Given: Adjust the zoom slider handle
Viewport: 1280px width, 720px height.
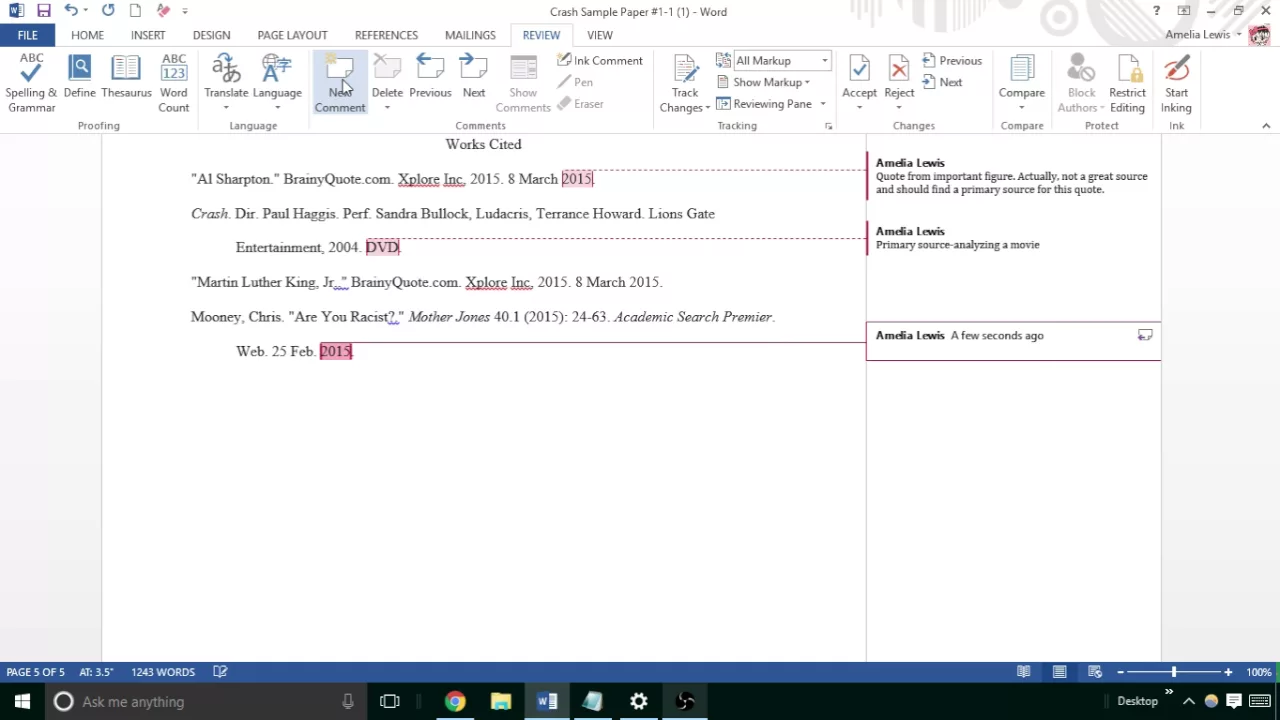Looking at the screenshot, I should [1174, 672].
